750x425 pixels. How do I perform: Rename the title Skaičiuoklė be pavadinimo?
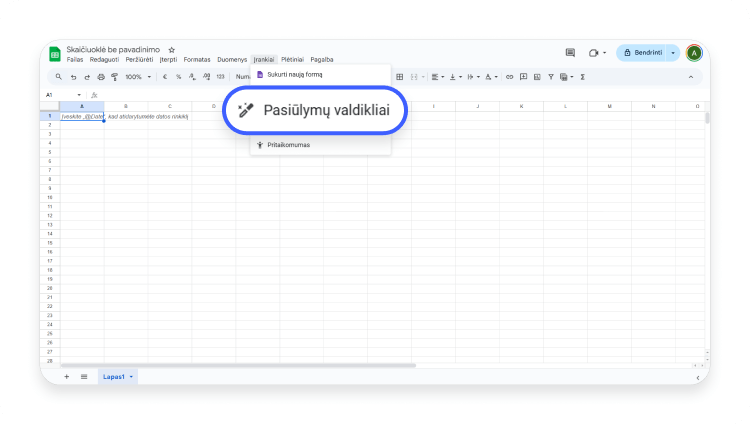pos(113,50)
